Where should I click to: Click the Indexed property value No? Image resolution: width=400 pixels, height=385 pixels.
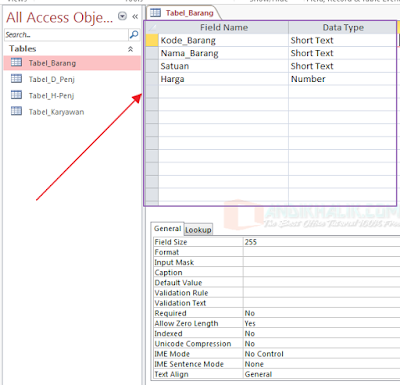tap(321, 333)
